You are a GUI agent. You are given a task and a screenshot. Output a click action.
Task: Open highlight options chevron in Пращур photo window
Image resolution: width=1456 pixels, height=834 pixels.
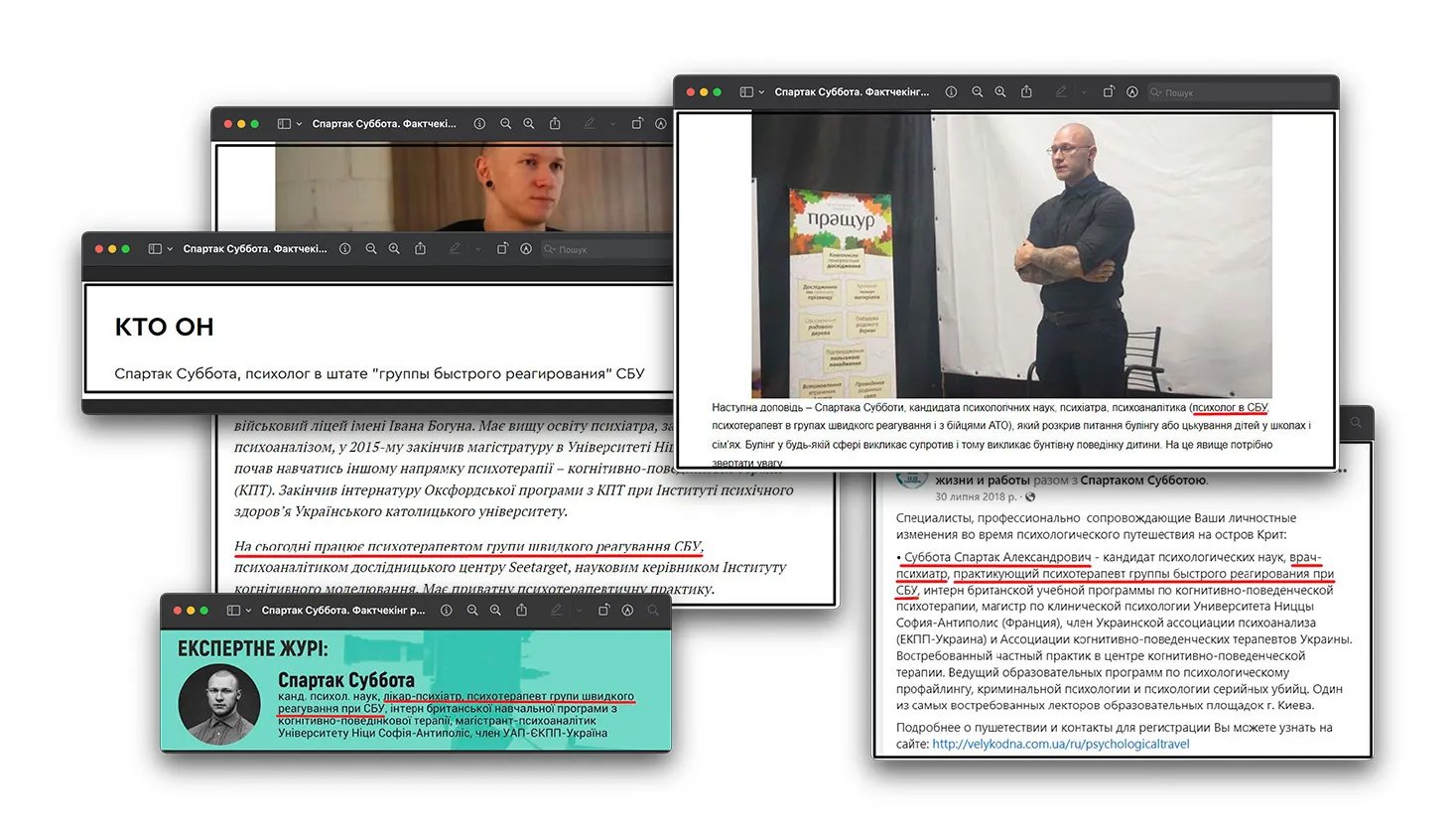[x=1083, y=92]
